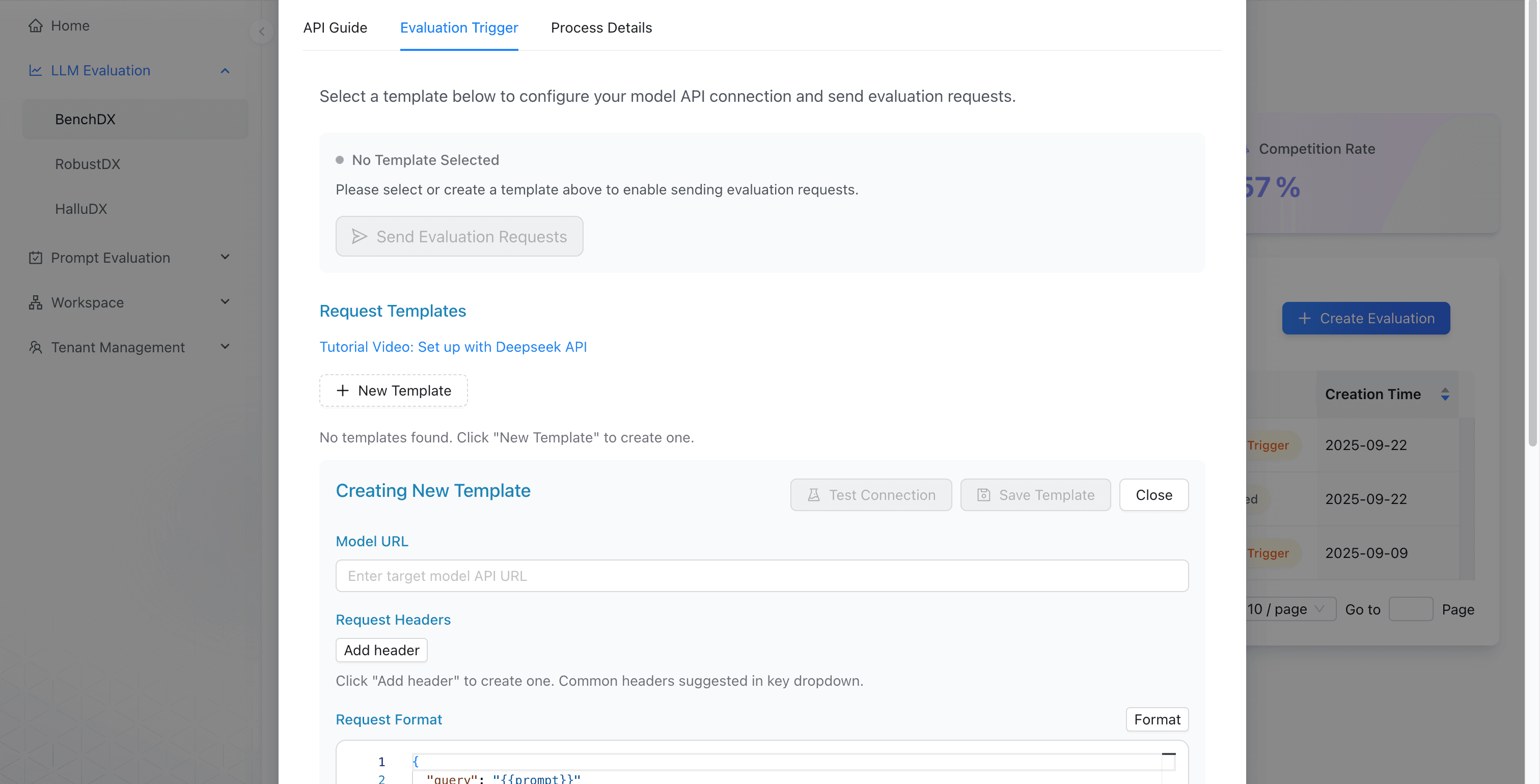Click the floppy disk Save Template icon
This screenshot has width=1540, height=784.
983,495
